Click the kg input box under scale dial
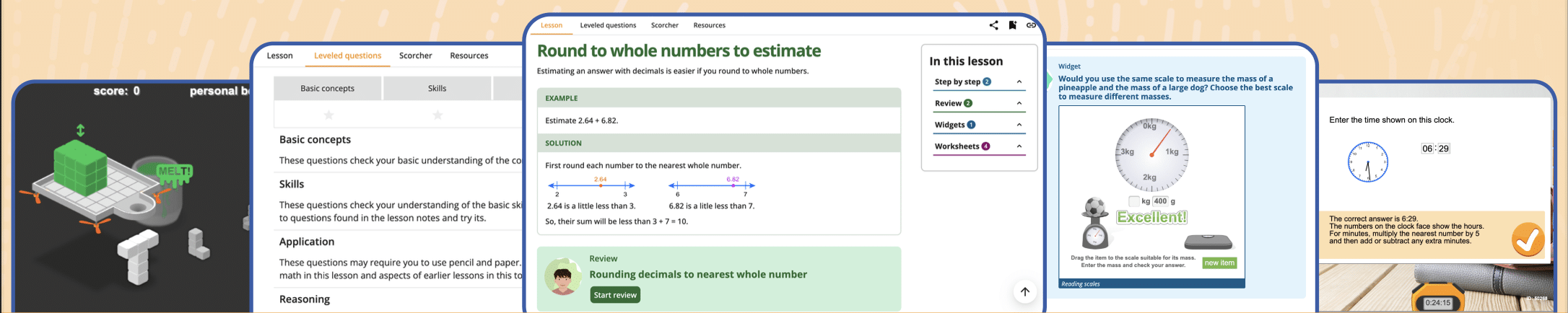 pos(1134,201)
